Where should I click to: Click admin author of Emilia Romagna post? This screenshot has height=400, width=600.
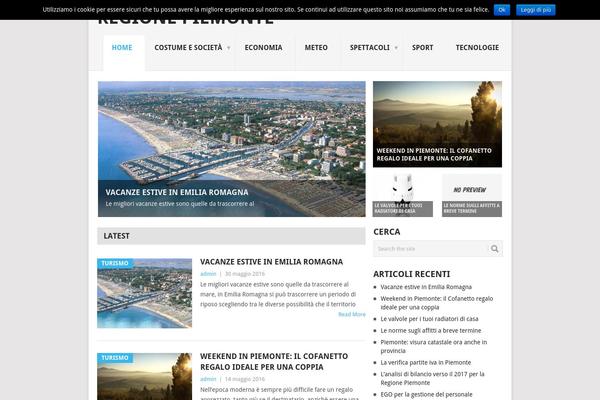pyautogui.click(x=208, y=274)
